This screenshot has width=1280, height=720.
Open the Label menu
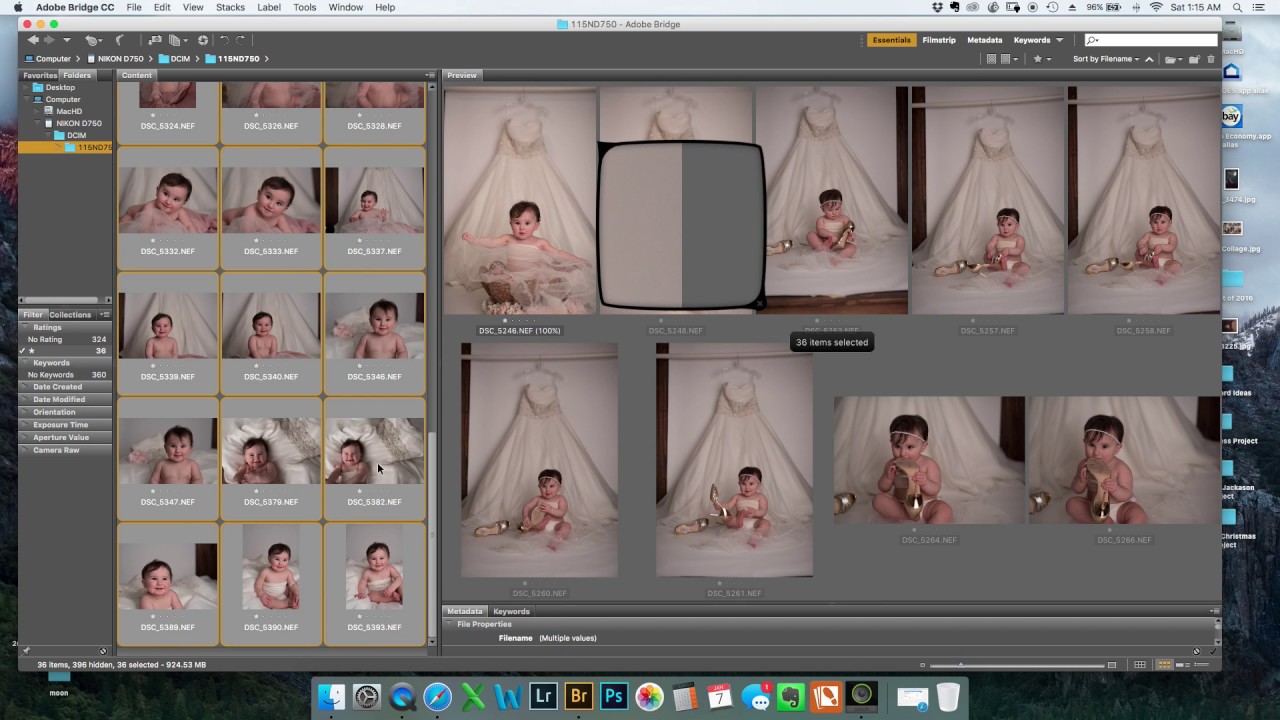click(269, 7)
